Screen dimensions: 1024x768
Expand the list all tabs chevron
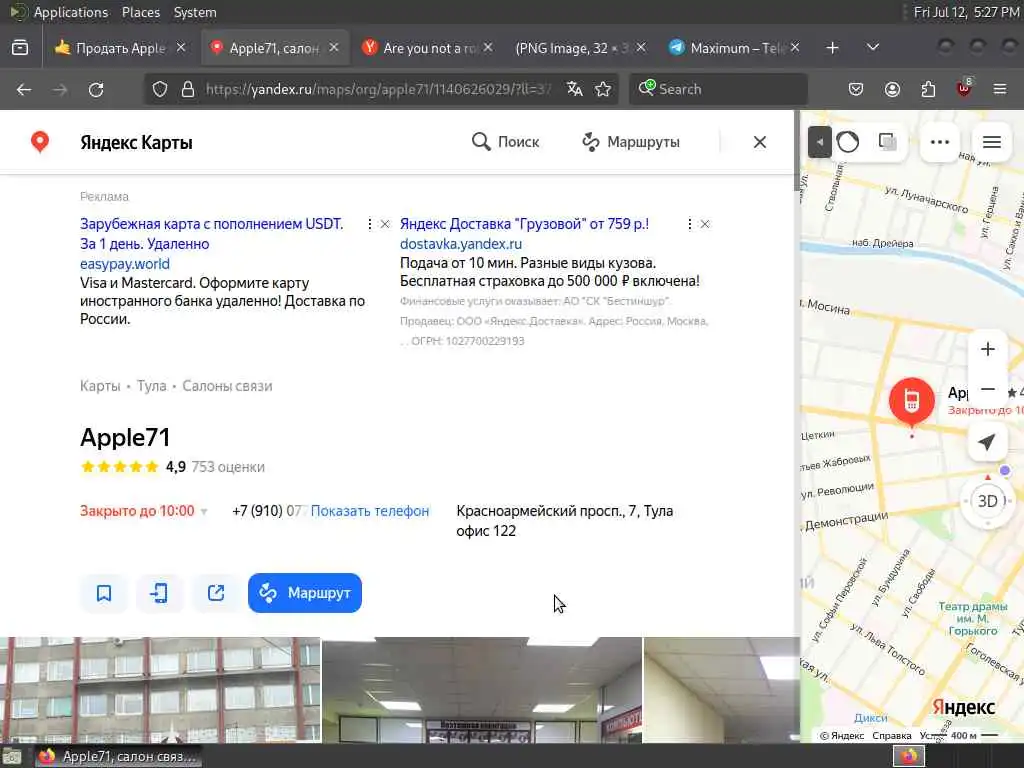[x=872, y=48]
